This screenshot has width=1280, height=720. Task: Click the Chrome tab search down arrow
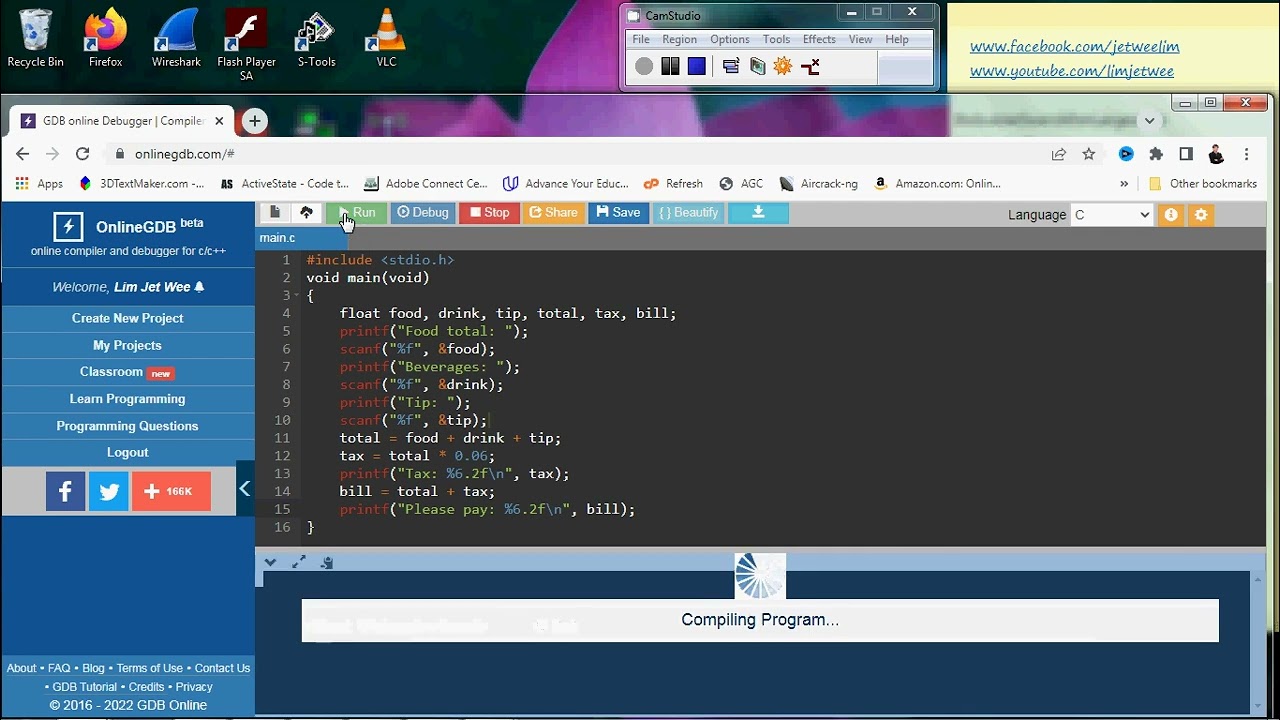1150,120
